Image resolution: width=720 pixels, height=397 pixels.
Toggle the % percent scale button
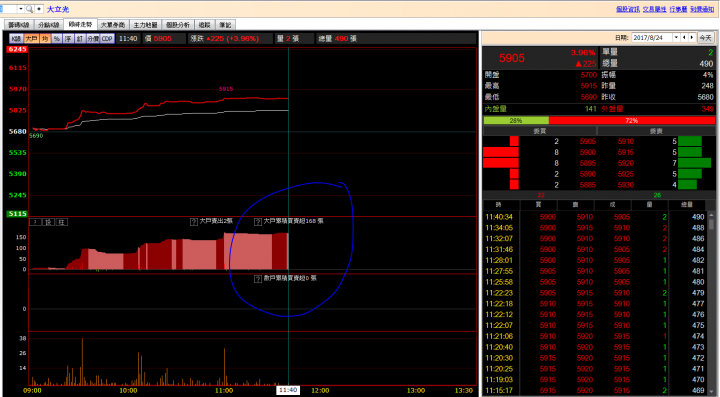click(56, 39)
